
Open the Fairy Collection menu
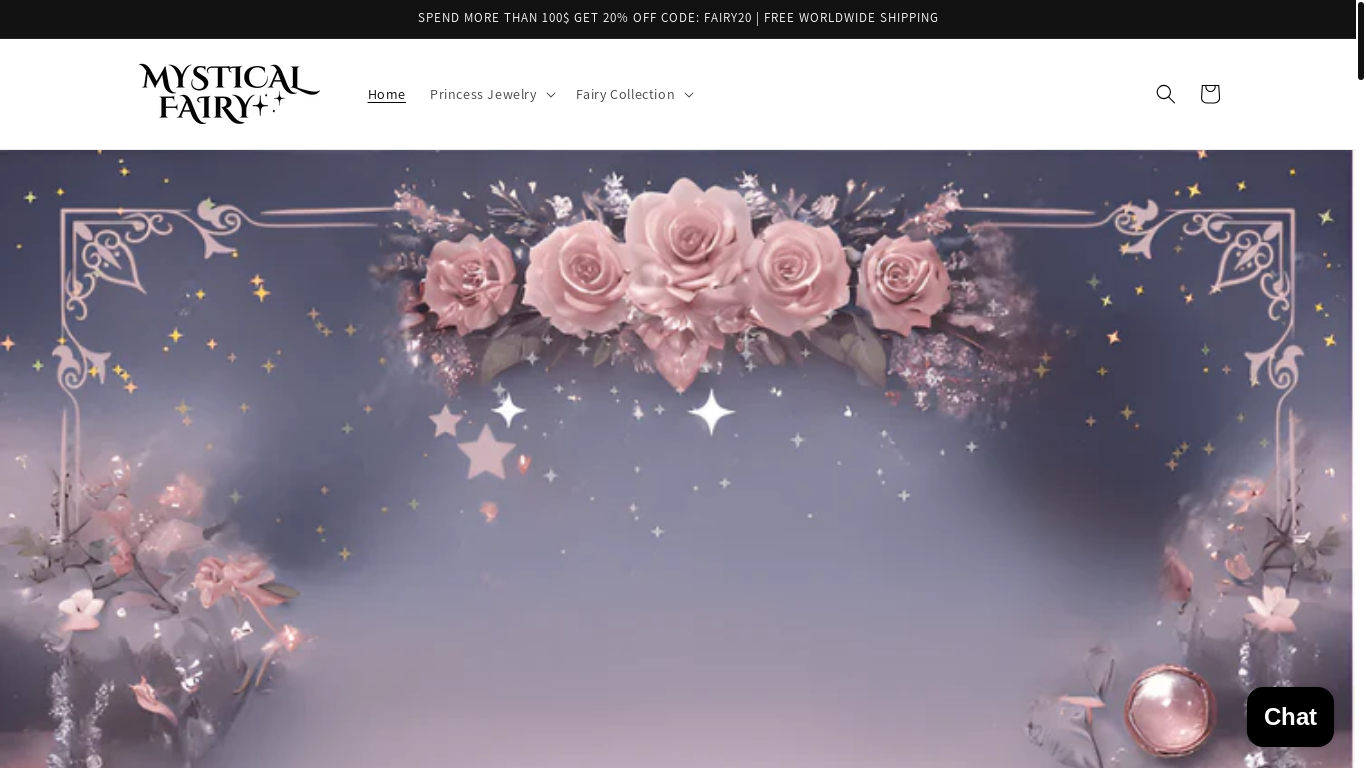point(634,94)
